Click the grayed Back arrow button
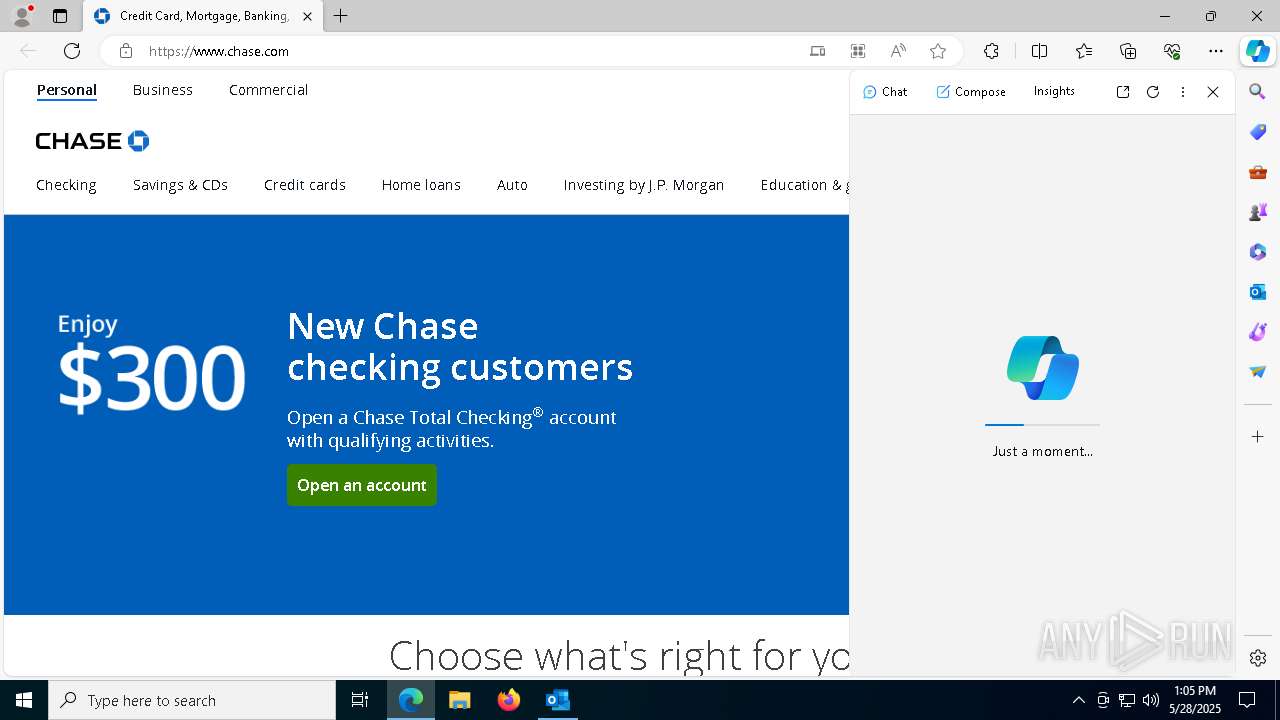The width and height of the screenshot is (1280, 720). [28, 51]
